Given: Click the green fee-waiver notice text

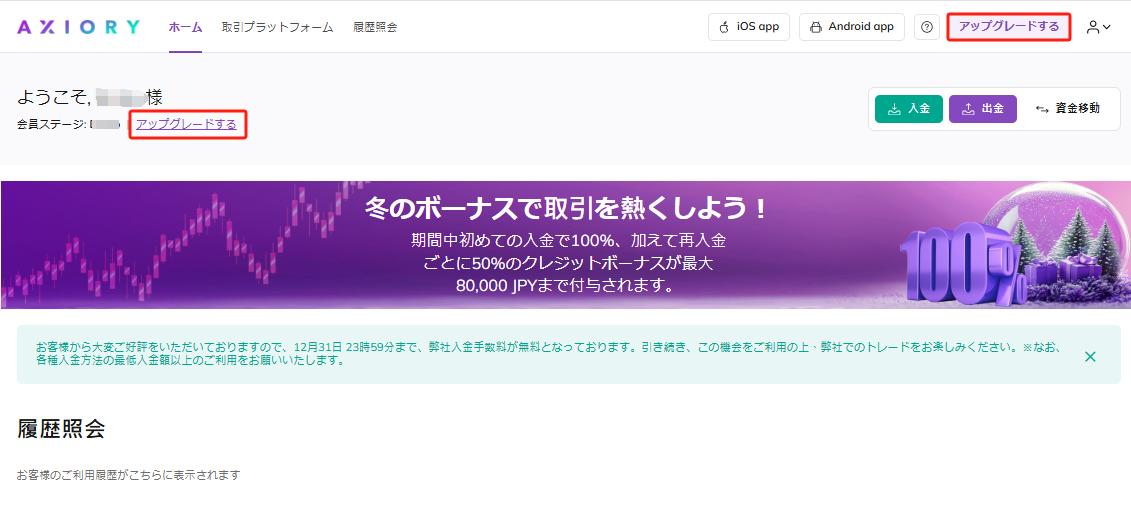Looking at the screenshot, I should tap(540, 354).
